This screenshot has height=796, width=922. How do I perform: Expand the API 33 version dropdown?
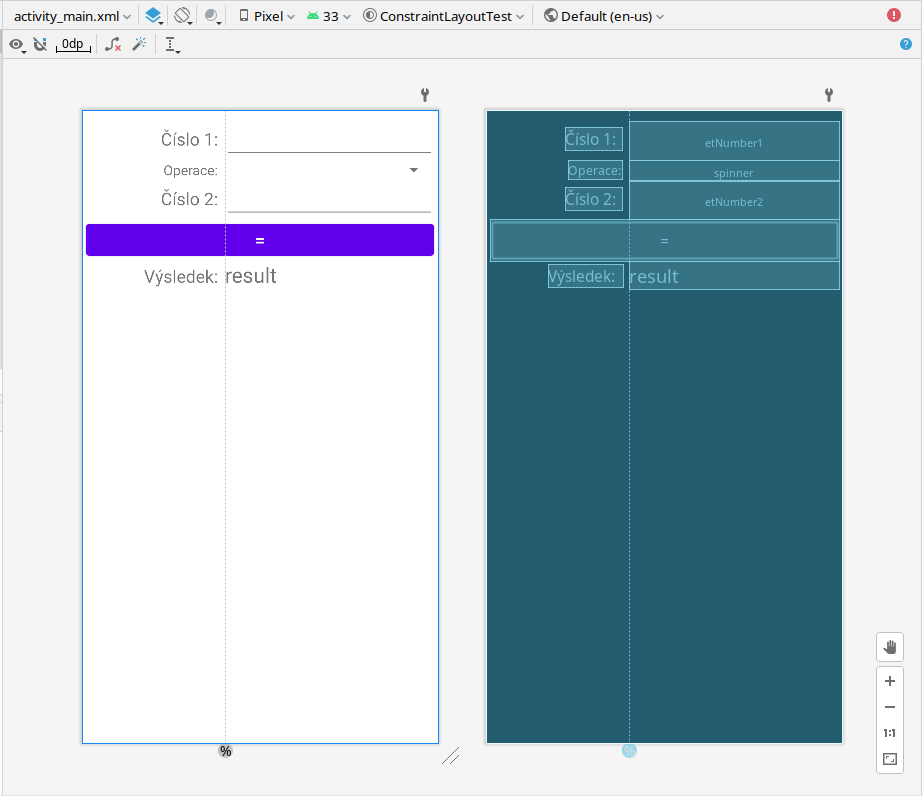point(329,16)
